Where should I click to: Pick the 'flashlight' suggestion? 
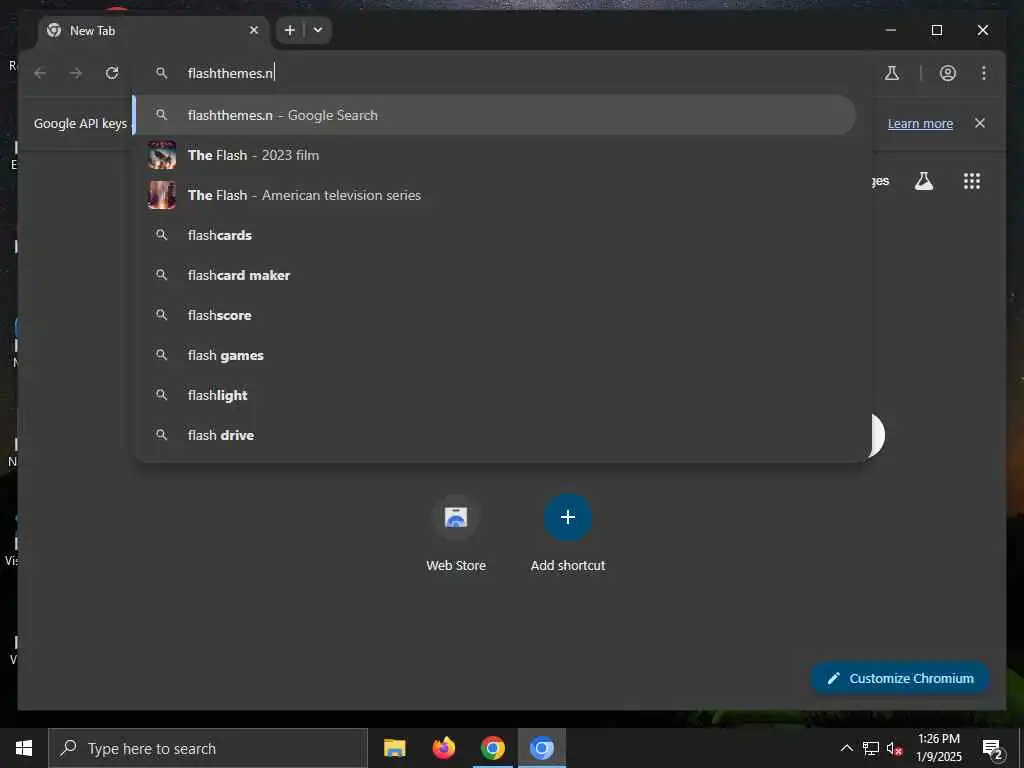494,395
